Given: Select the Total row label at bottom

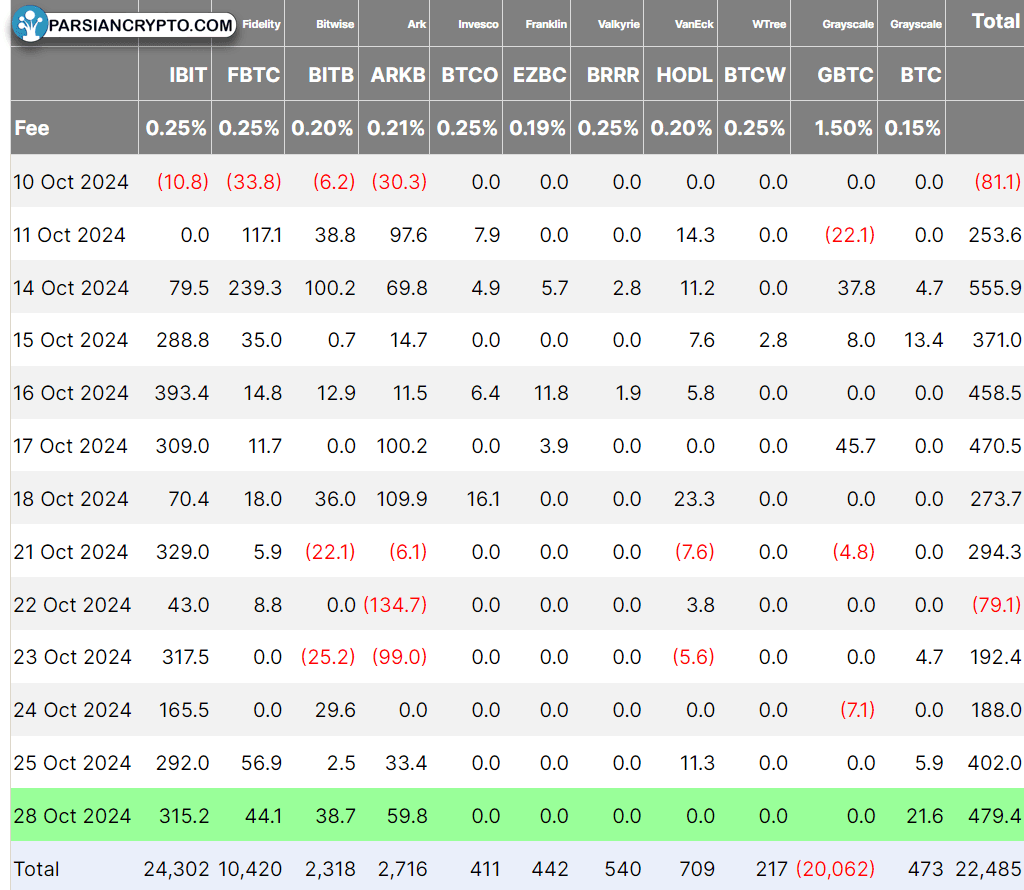Looking at the screenshot, I should [37, 869].
